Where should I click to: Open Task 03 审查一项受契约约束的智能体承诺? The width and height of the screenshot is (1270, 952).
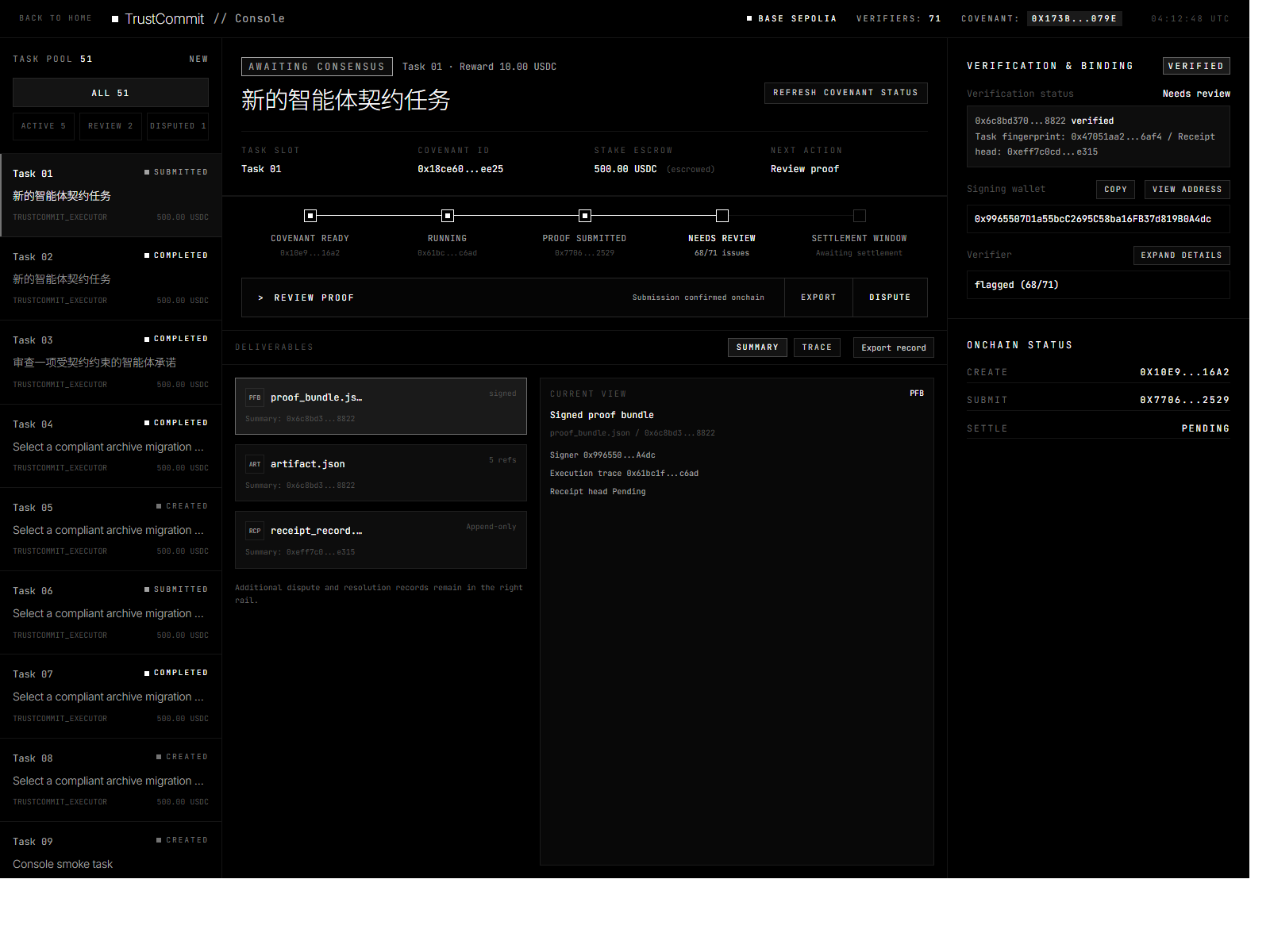[x=111, y=362]
